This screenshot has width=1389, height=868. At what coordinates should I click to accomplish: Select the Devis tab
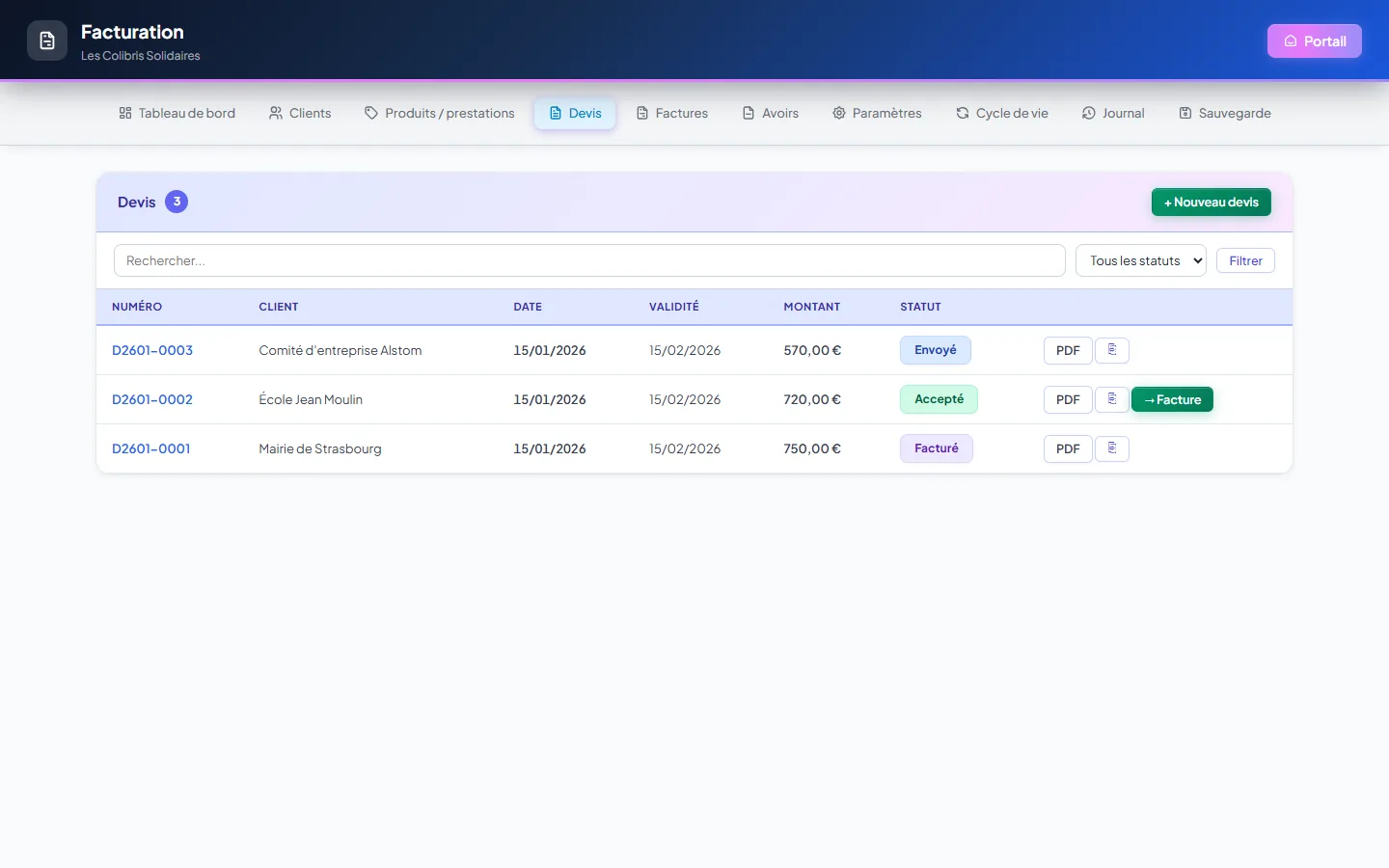pyautogui.click(x=575, y=113)
